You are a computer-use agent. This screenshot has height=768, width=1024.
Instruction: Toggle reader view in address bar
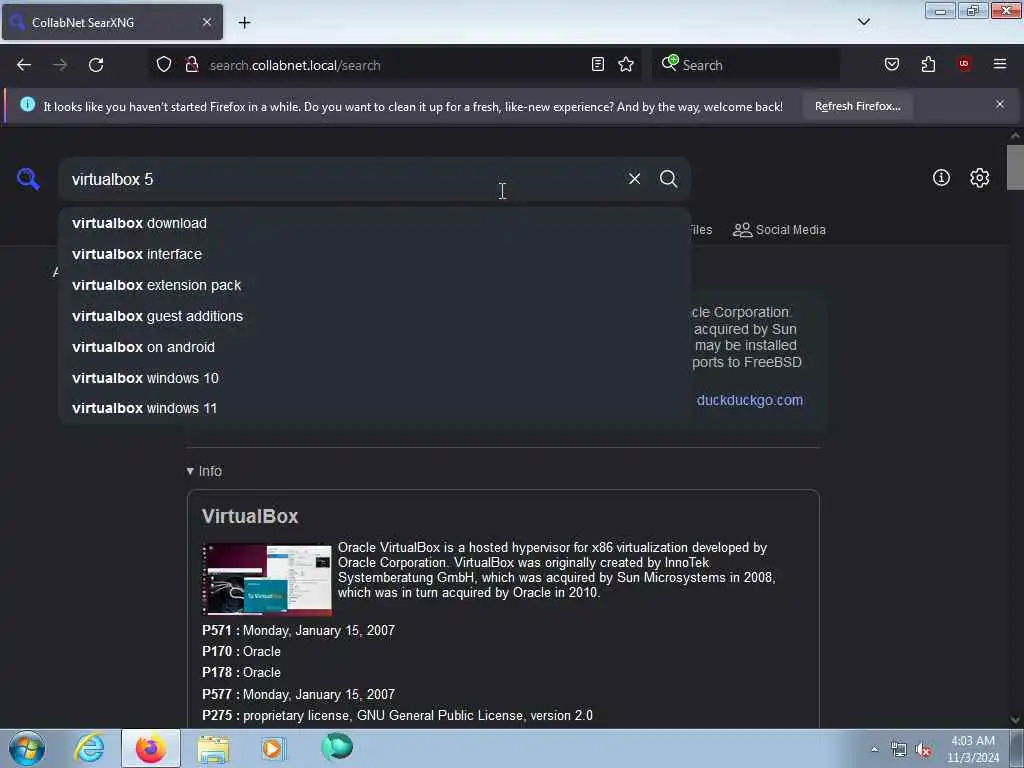(x=598, y=64)
